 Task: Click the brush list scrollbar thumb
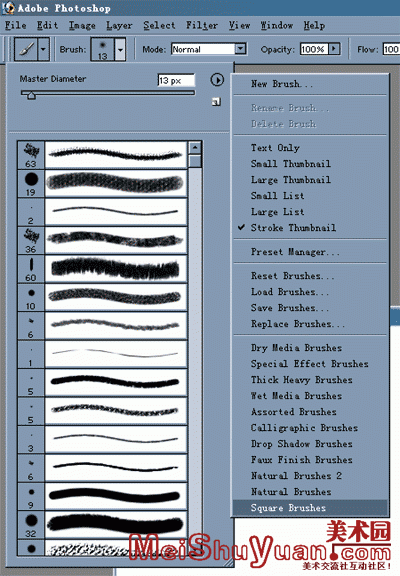[195, 161]
